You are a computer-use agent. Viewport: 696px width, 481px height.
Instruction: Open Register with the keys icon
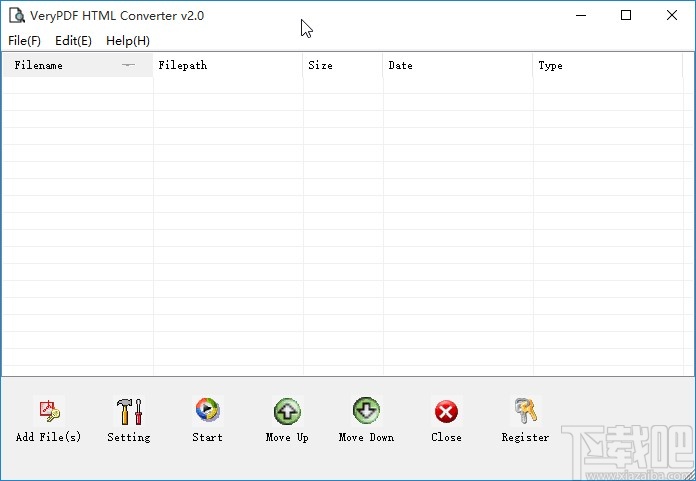[526, 411]
